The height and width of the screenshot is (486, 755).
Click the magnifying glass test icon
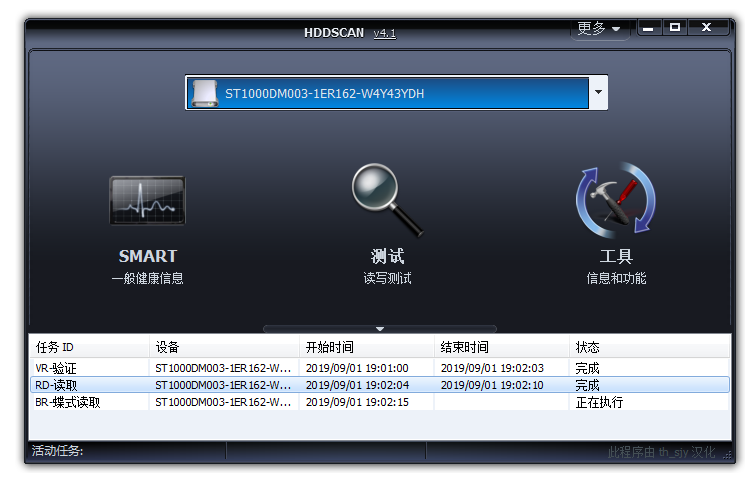(x=387, y=200)
